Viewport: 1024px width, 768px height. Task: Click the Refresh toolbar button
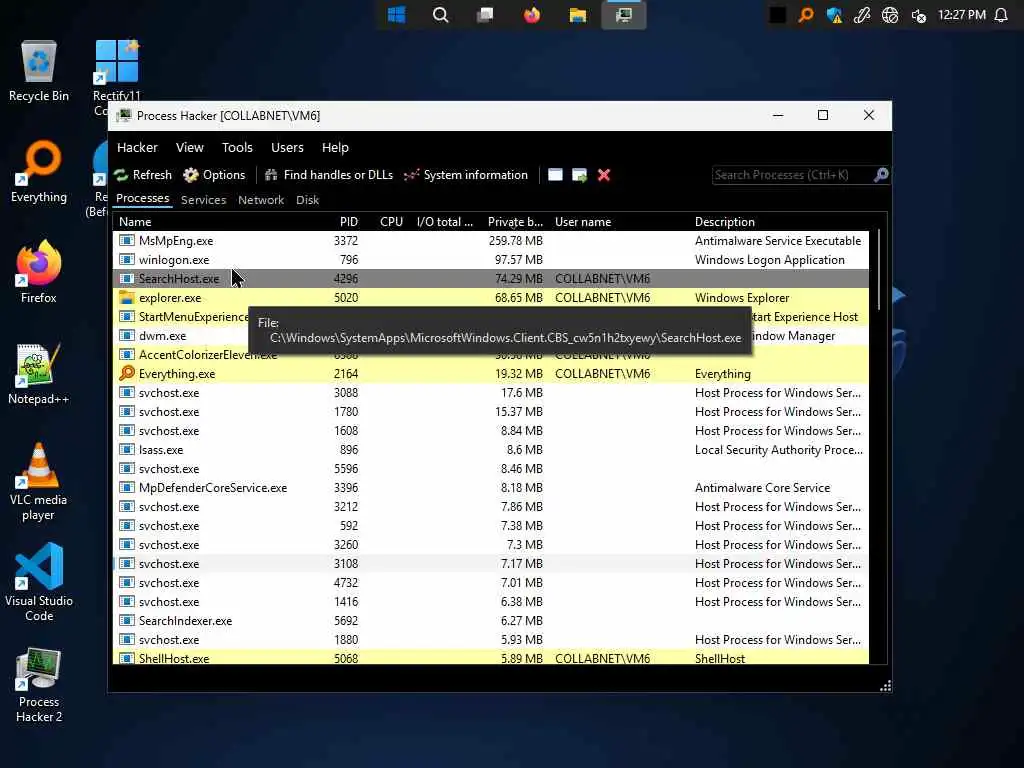point(143,175)
